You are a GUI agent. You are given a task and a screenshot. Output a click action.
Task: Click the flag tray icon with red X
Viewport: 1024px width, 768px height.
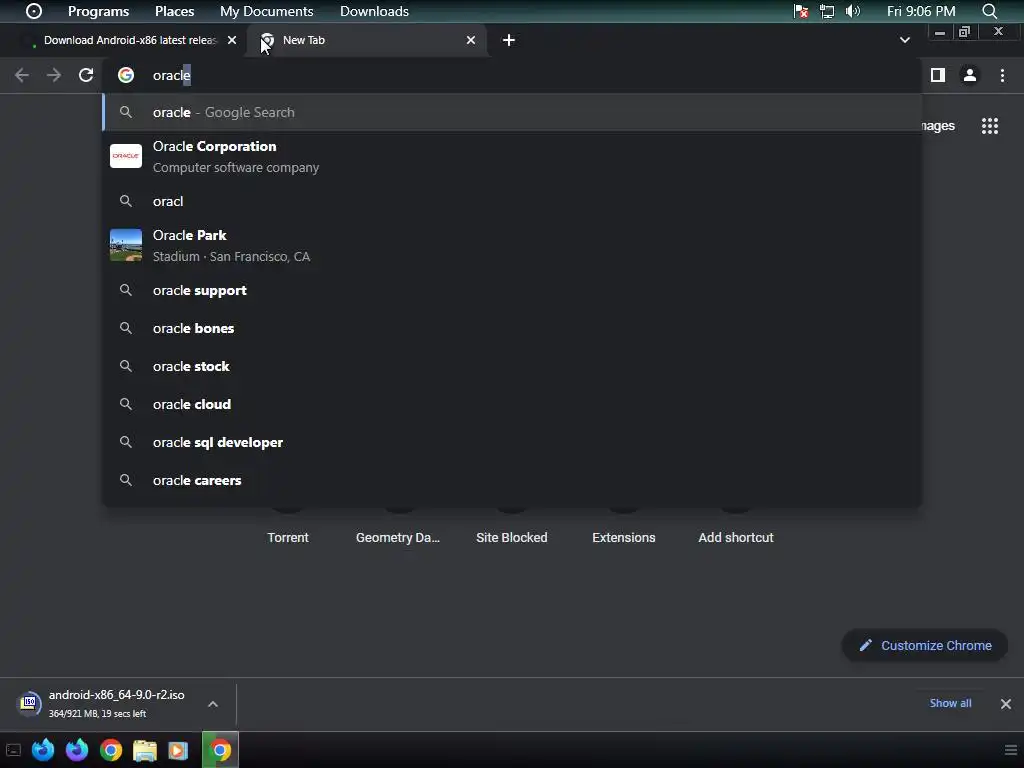click(801, 11)
